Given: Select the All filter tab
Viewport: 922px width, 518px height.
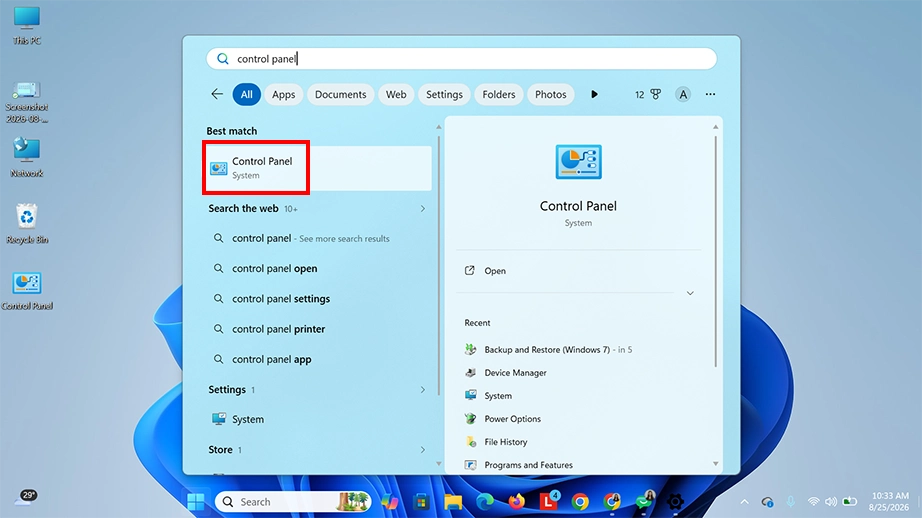Looking at the screenshot, I should pyautogui.click(x=246, y=94).
